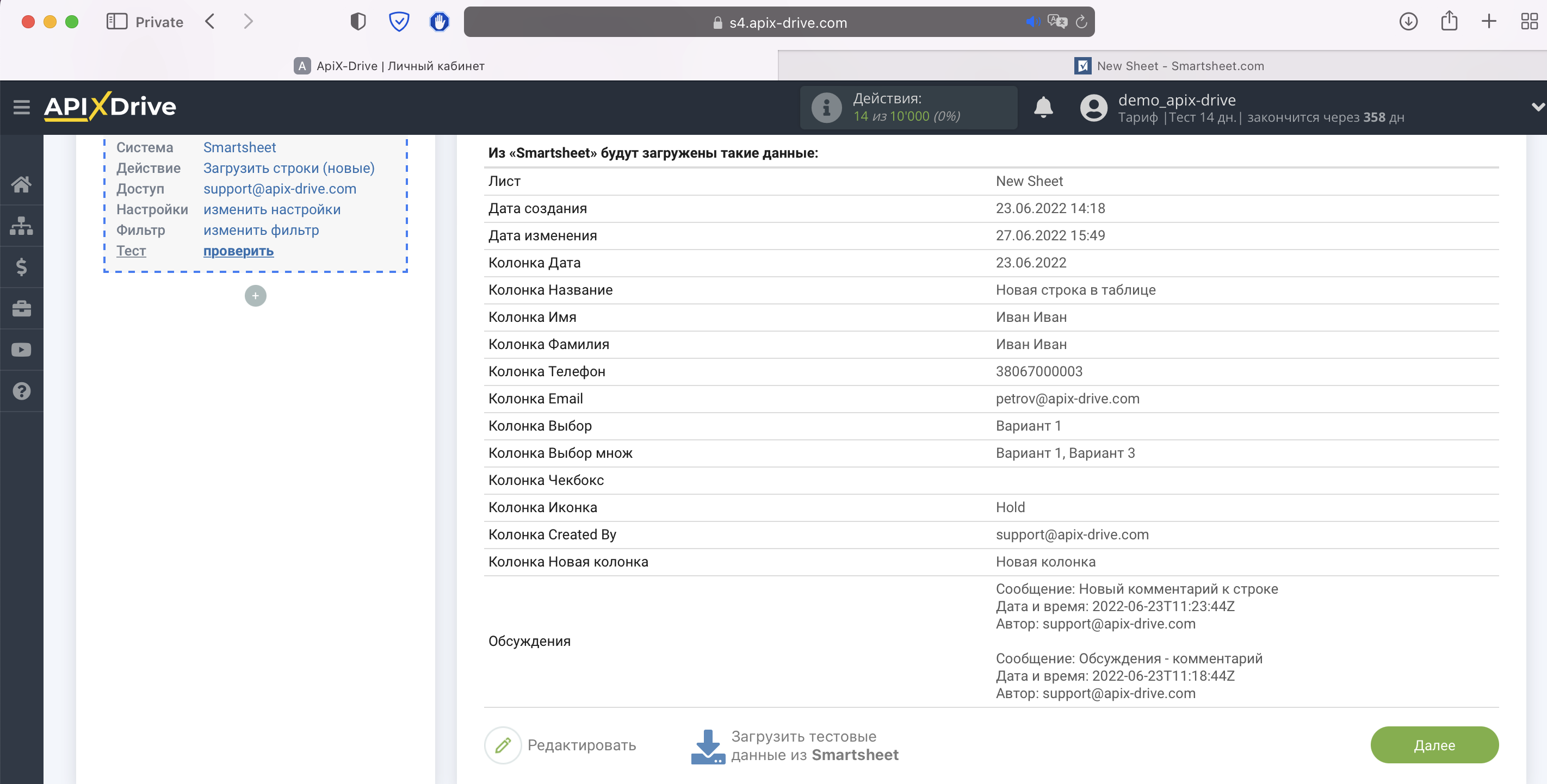Screen dimensions: 1547x784
Task: Click Вариант 1, Вариант 3 value
Action: (x=1065, y=453)
